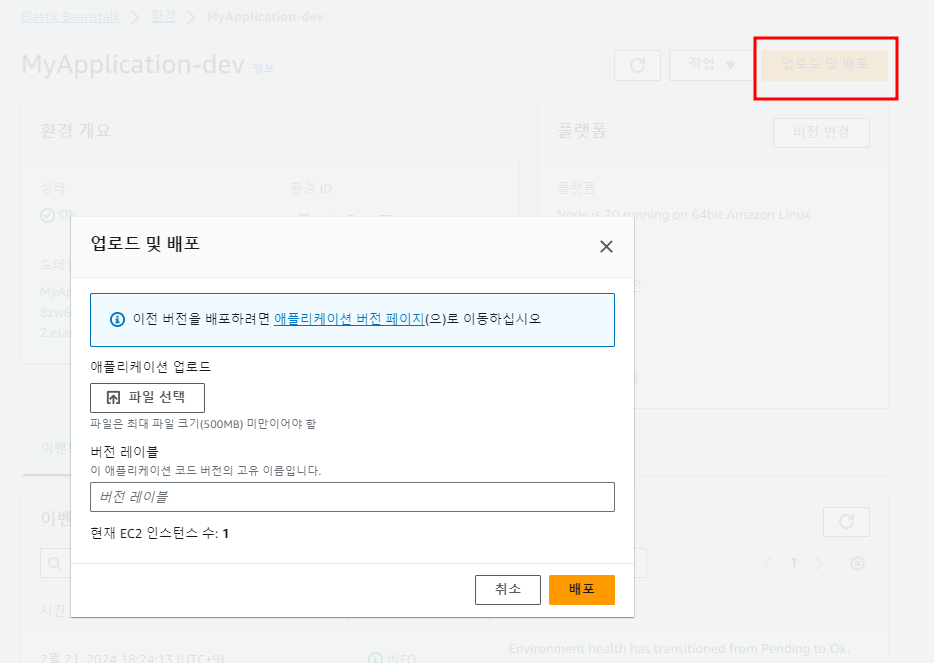Image resolution: width=934 pixels, height=663 pixels.
Task: Focus the 버전 레이블 text field
Action: [352, 497]
